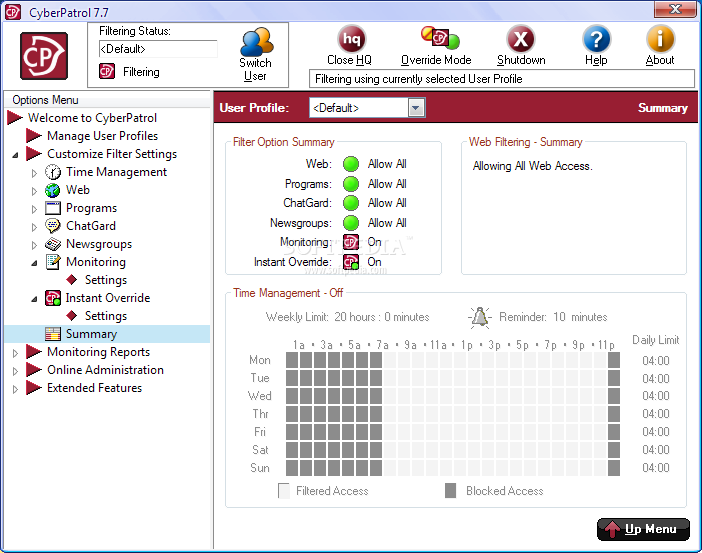Click the green Newsgroups Allow All indicator

[x=351, y=223]
